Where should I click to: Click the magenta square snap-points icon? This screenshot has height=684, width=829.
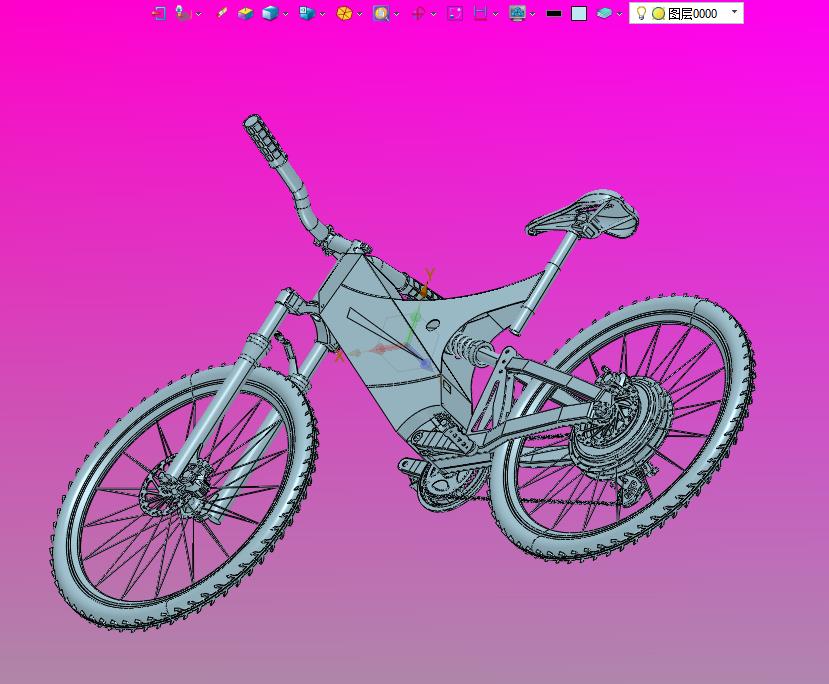pyautogui.click(x=455, y=13)
